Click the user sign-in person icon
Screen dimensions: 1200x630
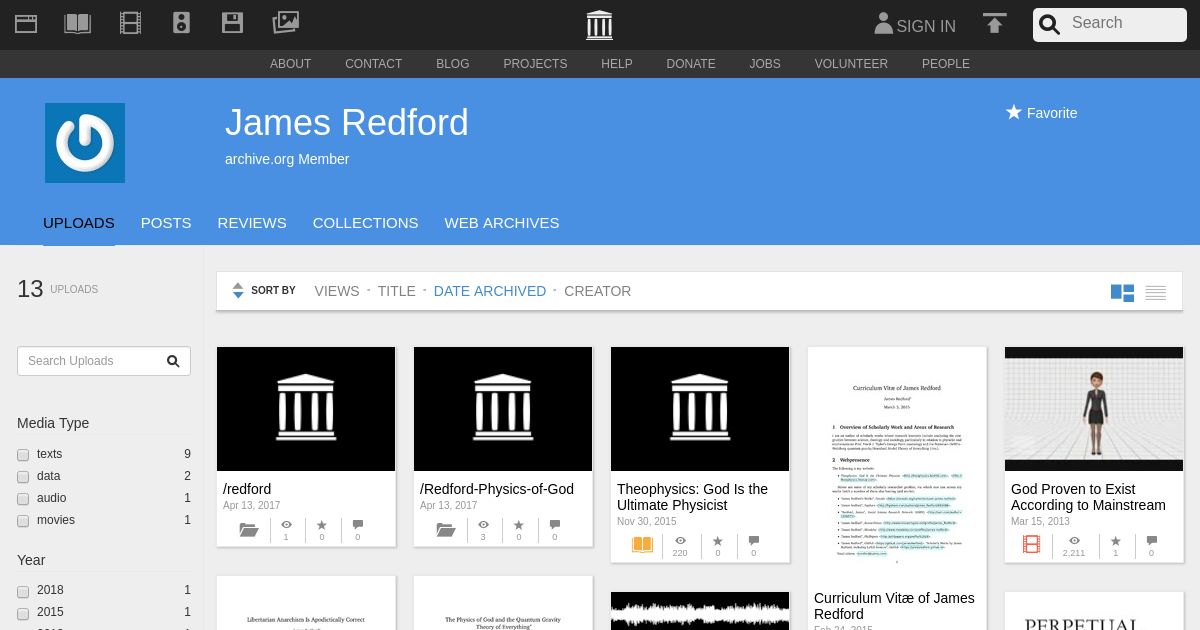pyautogui.click(x=883, y=24)
